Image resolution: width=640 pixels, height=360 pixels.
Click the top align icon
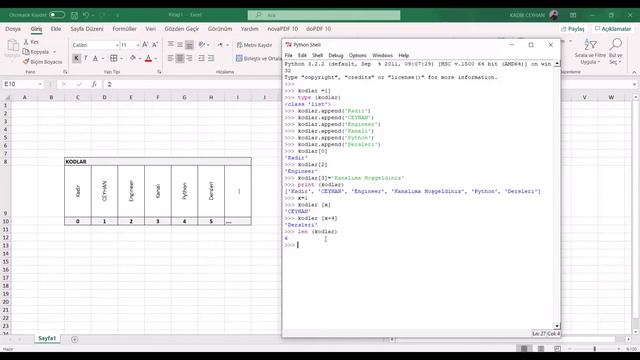(x=171, y=45)
